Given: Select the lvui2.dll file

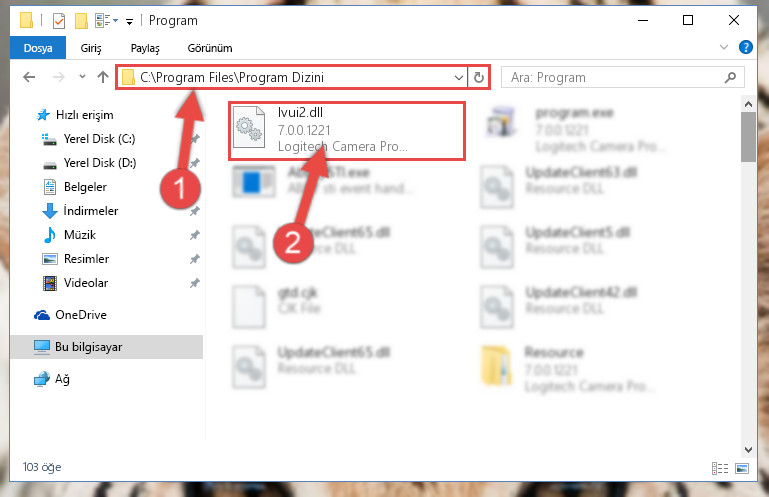Looking at the screenshot, I should [347, 131].
